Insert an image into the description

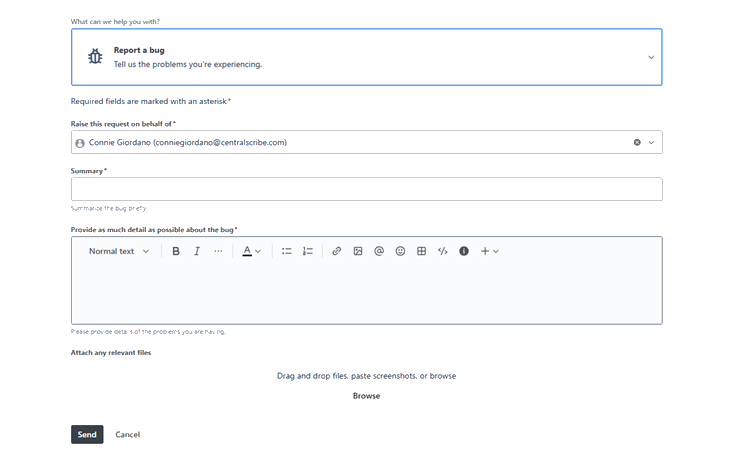click(x=358, y=251)
